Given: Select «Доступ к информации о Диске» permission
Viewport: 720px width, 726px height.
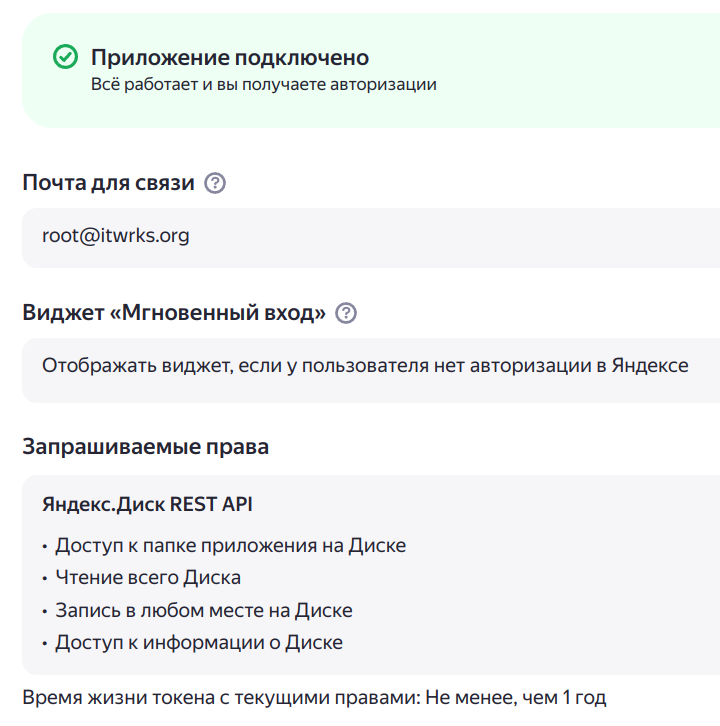Looking at the screenshot, I should click(199, 642).
